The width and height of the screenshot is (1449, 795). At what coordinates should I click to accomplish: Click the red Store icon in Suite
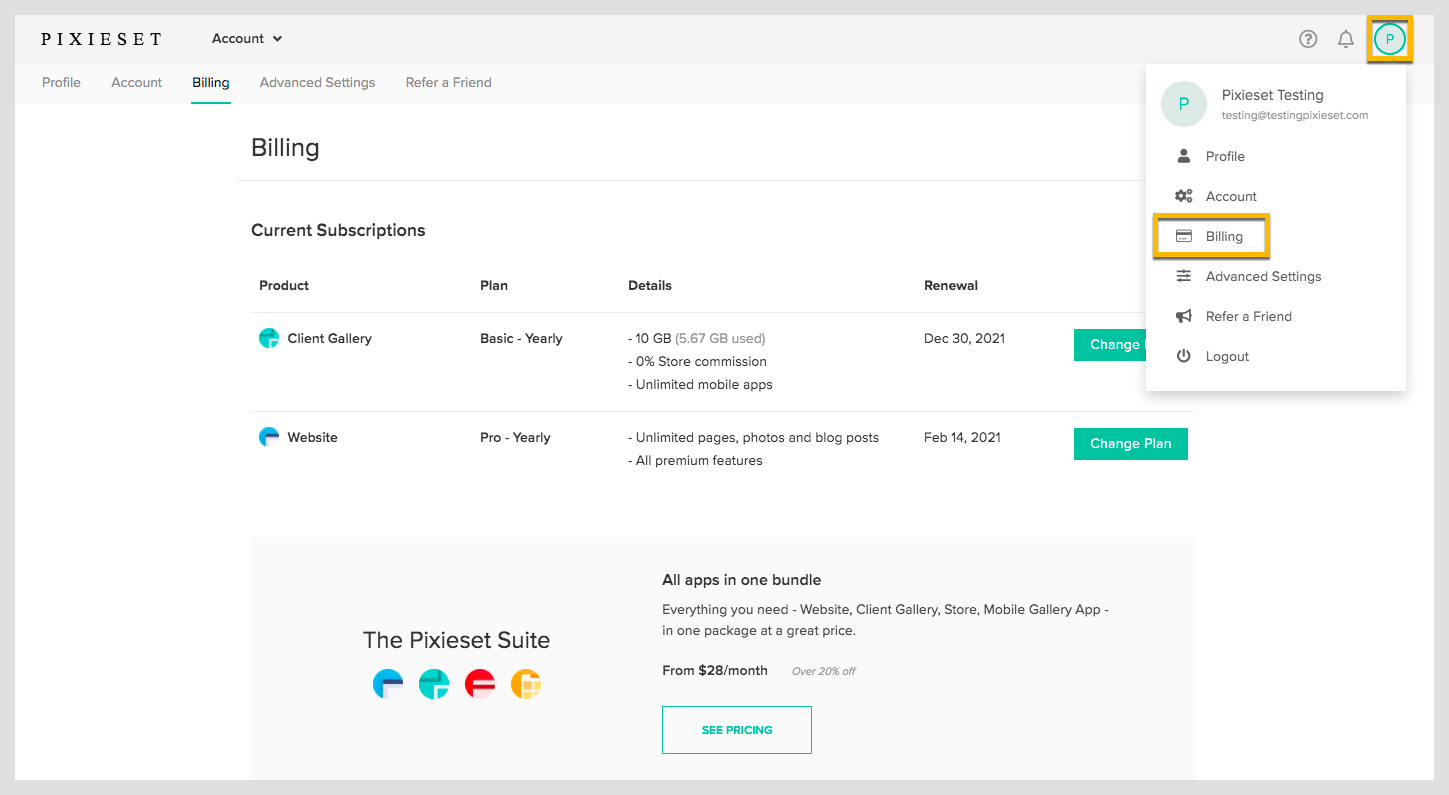tap(480, 684)
